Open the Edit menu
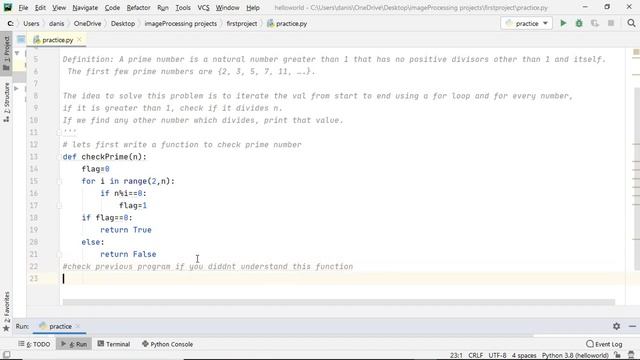Screen dimensions: 640x360 point(40,7)
